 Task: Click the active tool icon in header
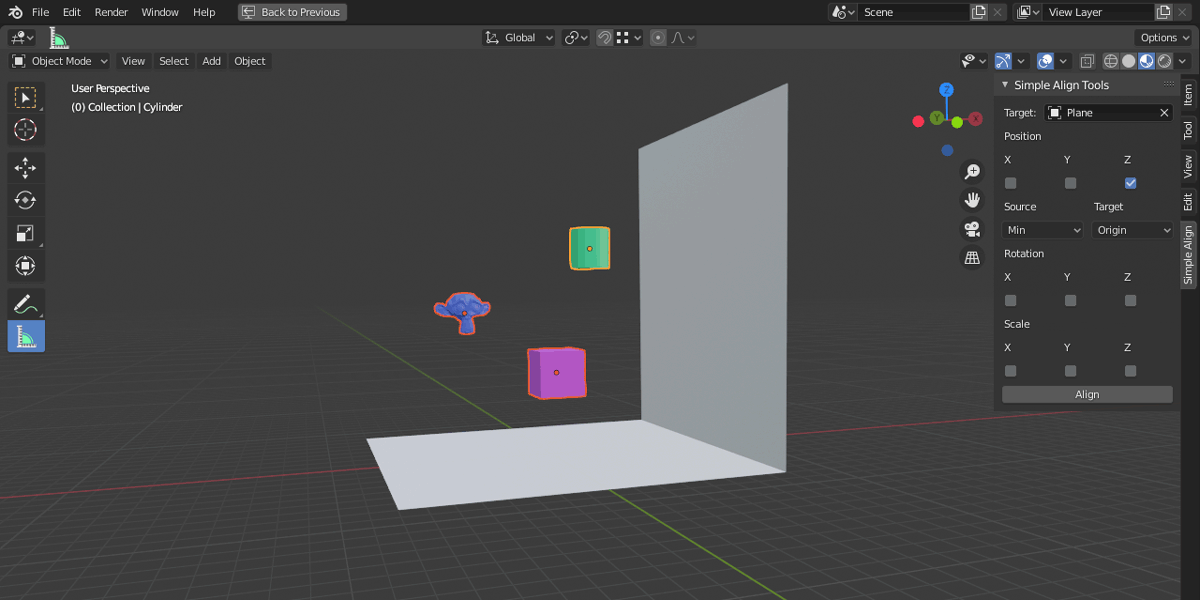59,38
